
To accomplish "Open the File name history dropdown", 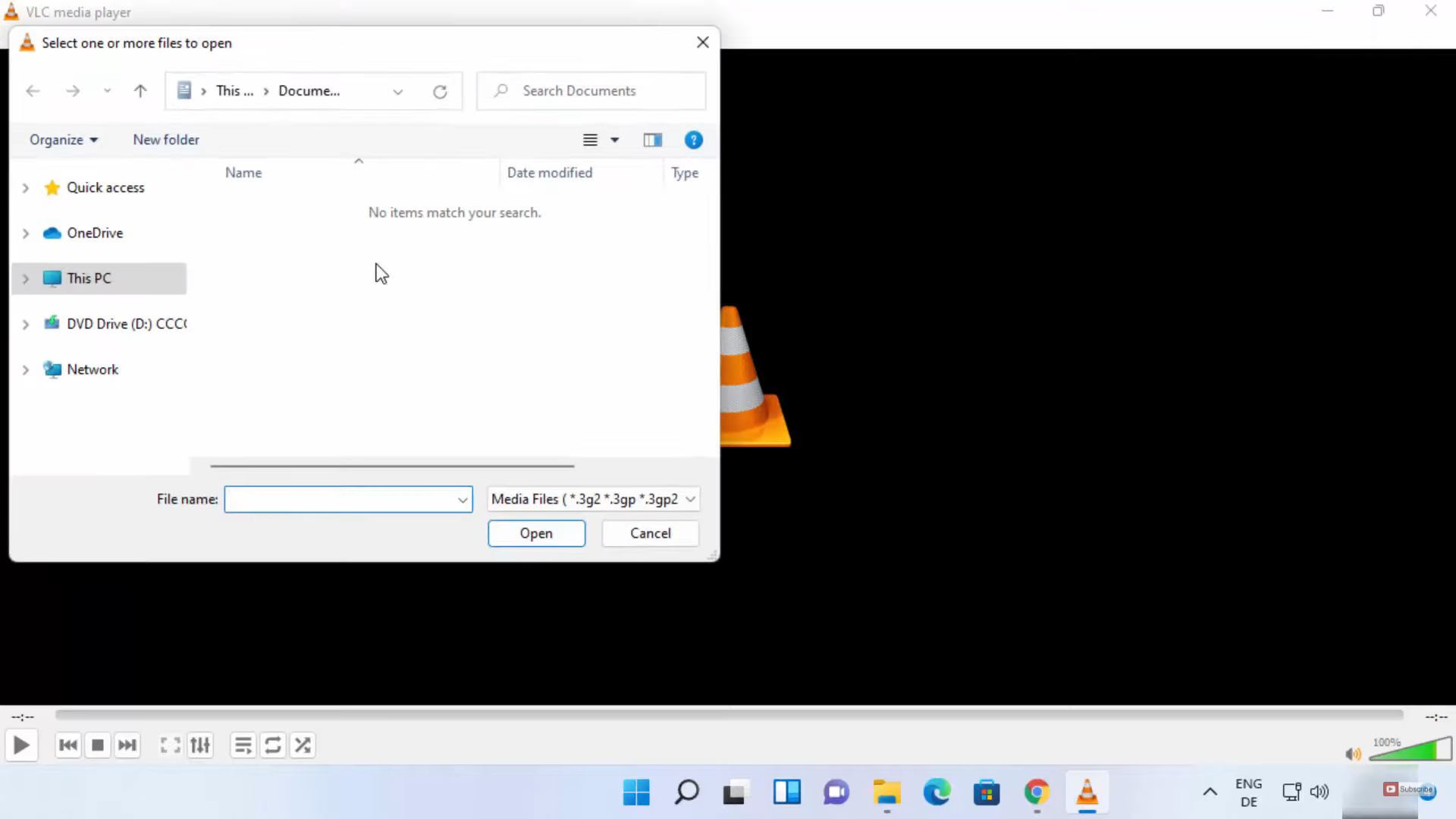I will [462, 500].
